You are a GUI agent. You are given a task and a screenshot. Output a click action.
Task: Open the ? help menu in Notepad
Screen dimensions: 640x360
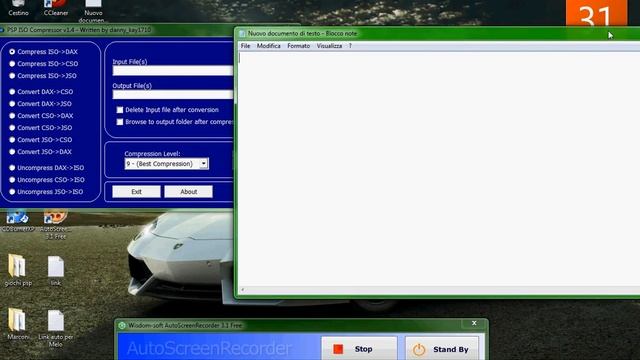350,46
